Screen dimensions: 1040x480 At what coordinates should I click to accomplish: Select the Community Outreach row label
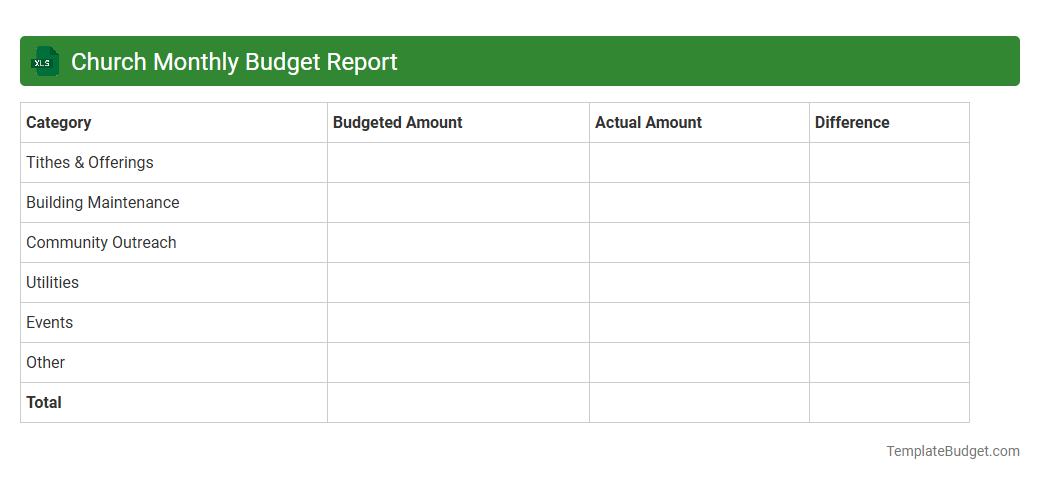[x=101, y=243]
